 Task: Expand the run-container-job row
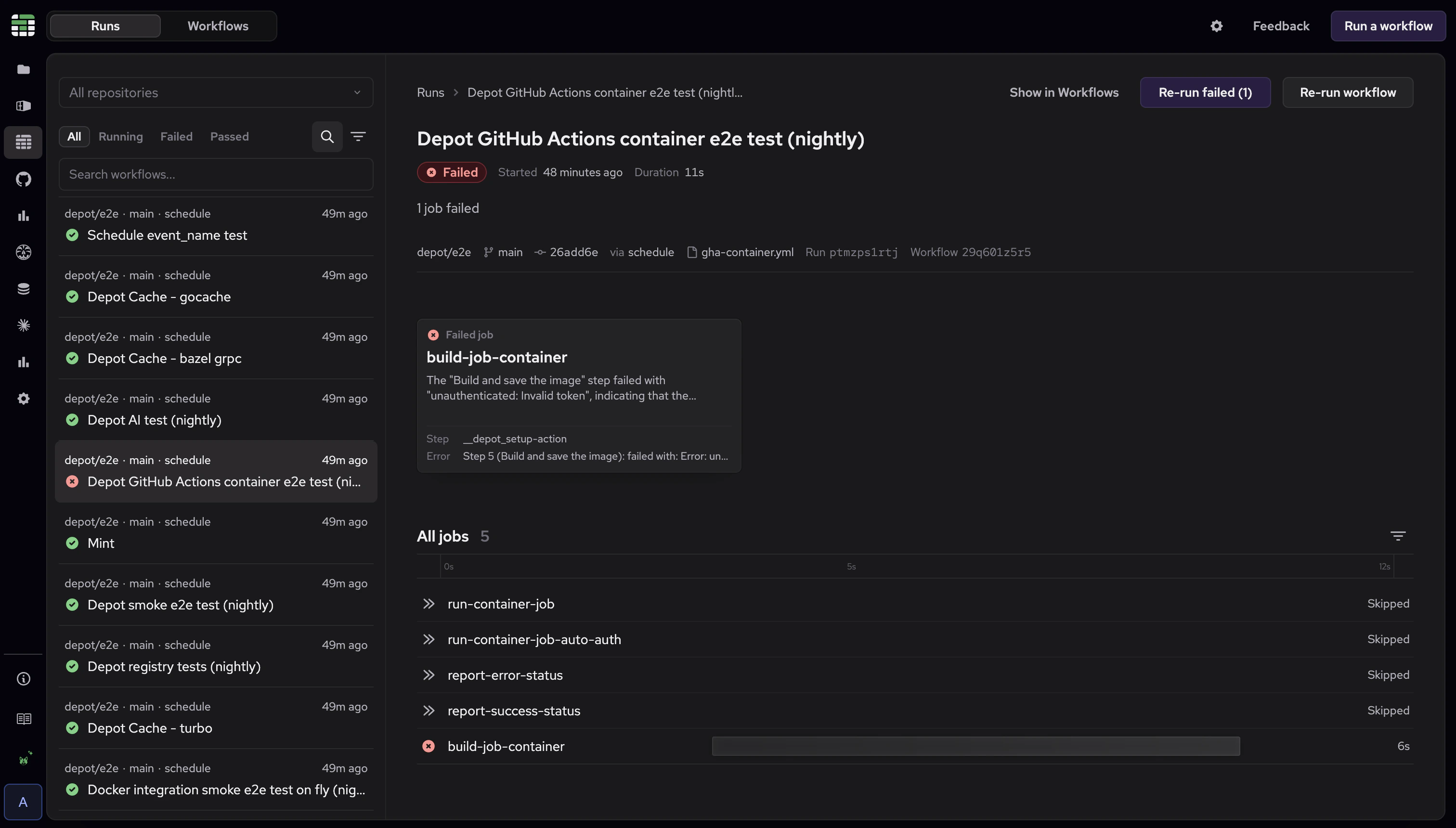point(914,604)
